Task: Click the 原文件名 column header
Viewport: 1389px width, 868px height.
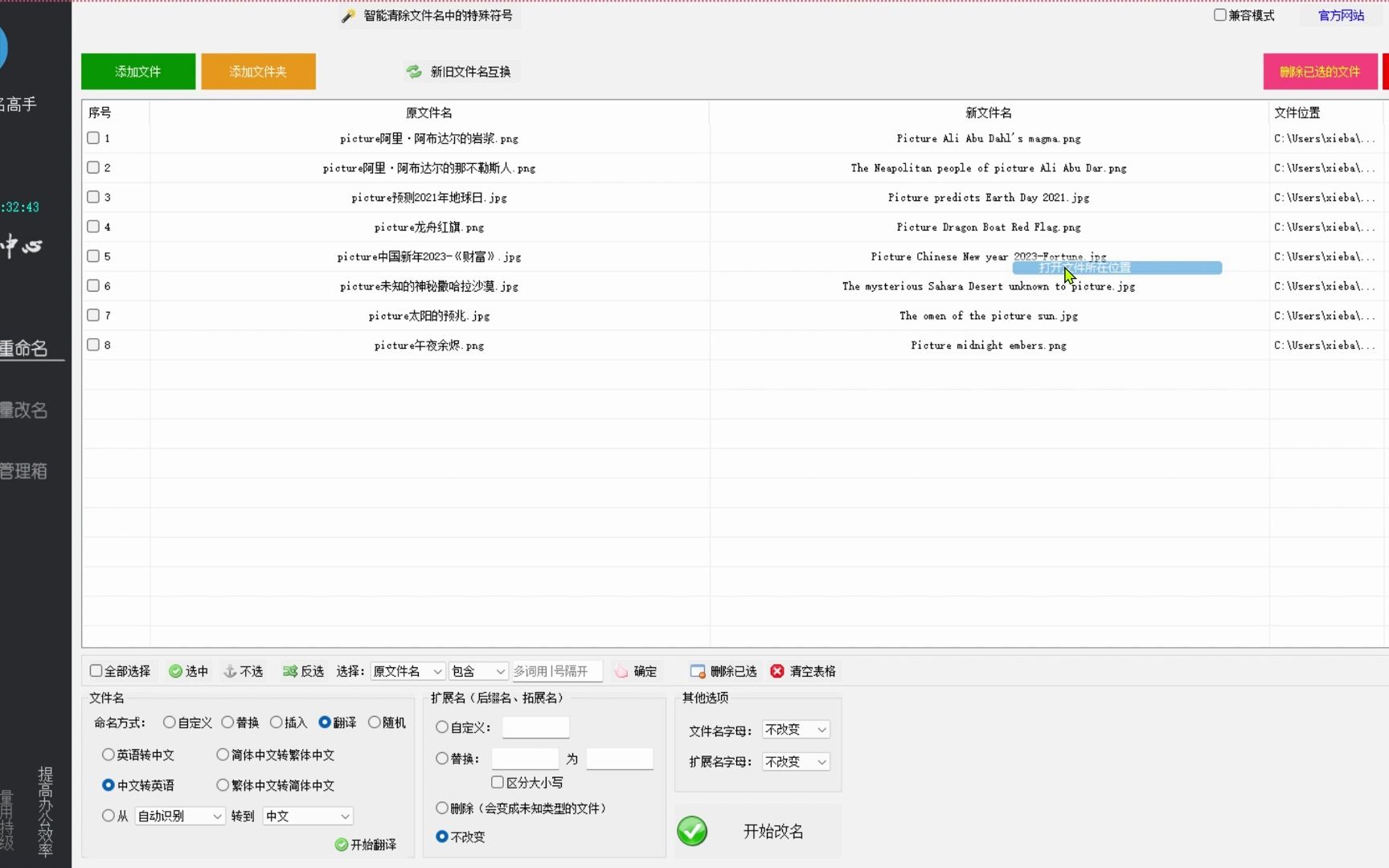Action: (429, 113)
